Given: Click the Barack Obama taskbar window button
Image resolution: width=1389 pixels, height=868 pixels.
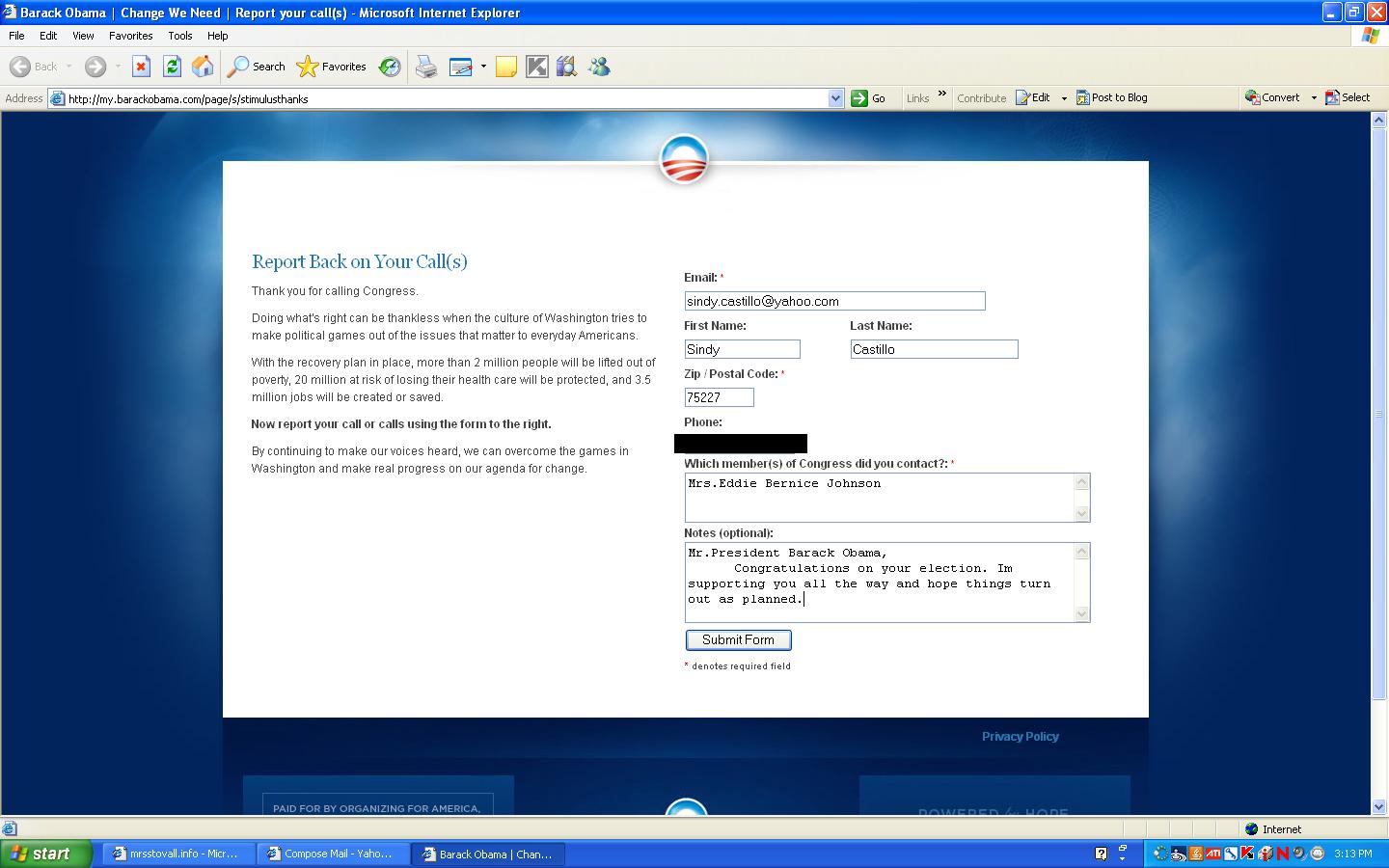Looking at the screenshot, I should coord(488,854).
